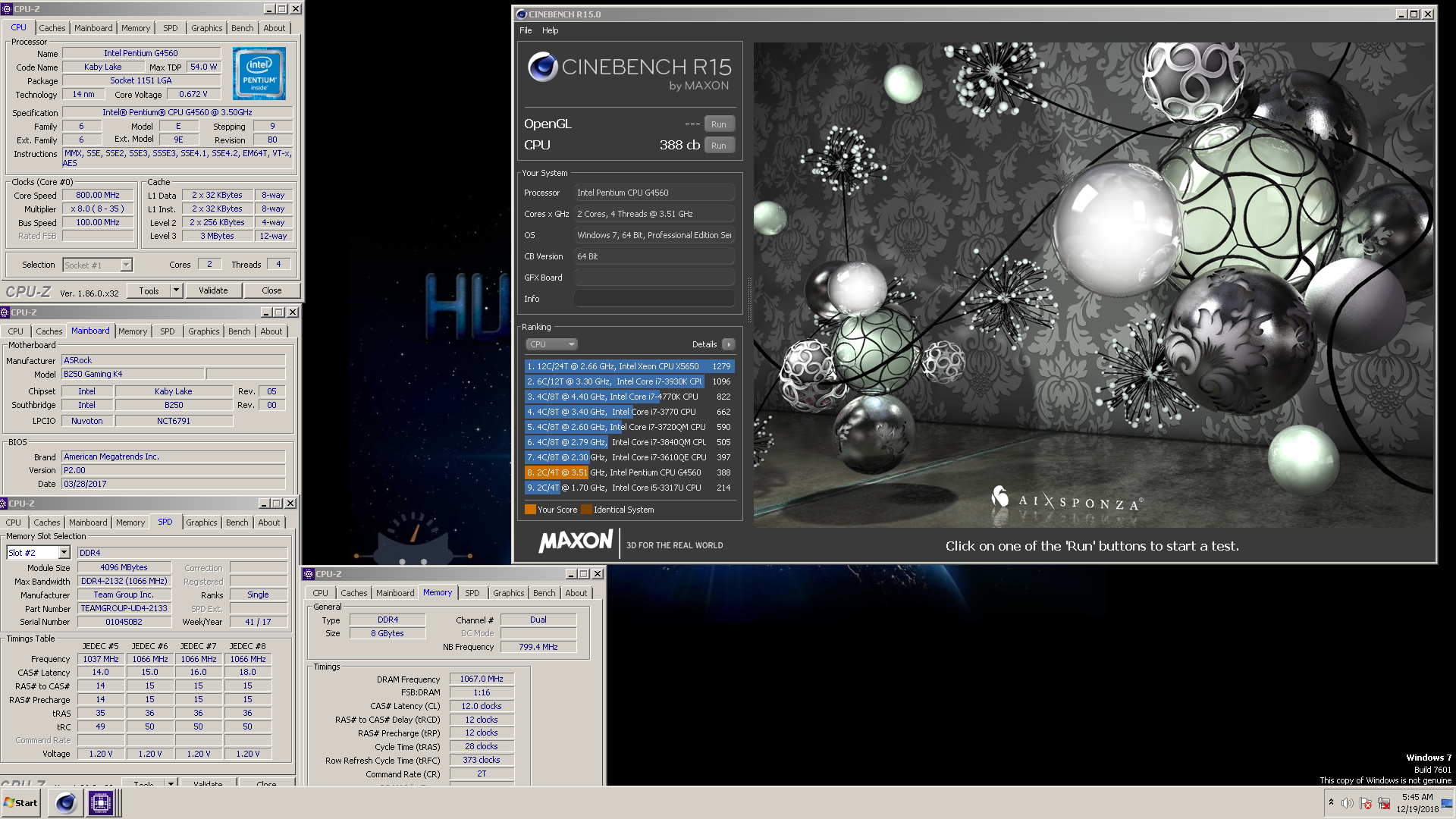Select highlighted ranking entry Pentium CPU G4560
Screen dimensions: 1456x819
point(629,472)
